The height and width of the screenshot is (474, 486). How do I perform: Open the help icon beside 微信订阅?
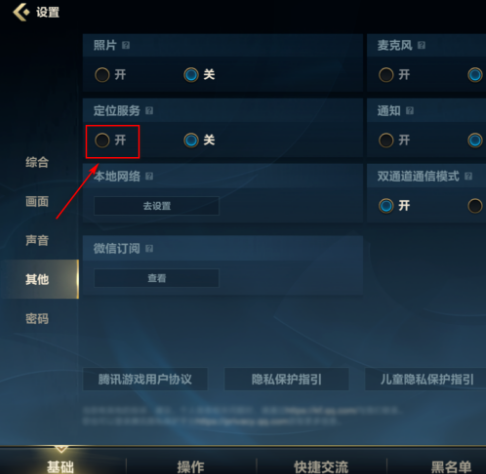tap(149, 248)
